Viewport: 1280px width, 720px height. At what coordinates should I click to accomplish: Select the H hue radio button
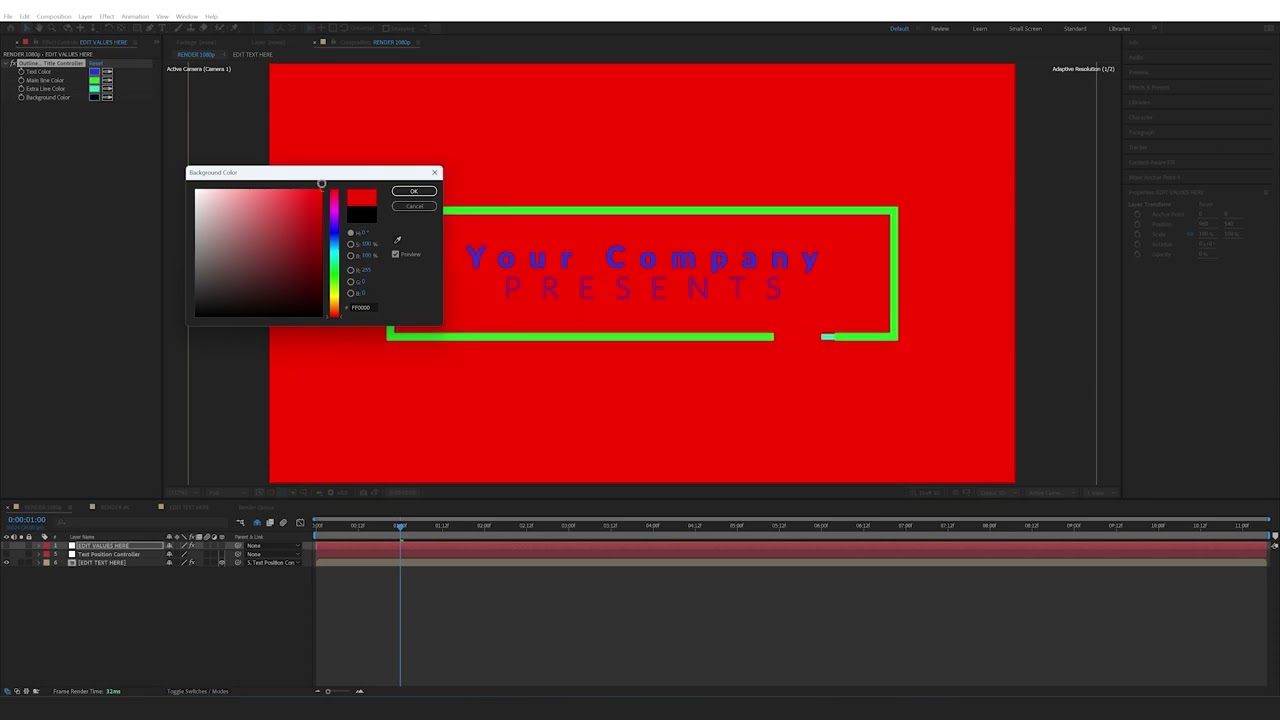point(351,233)
